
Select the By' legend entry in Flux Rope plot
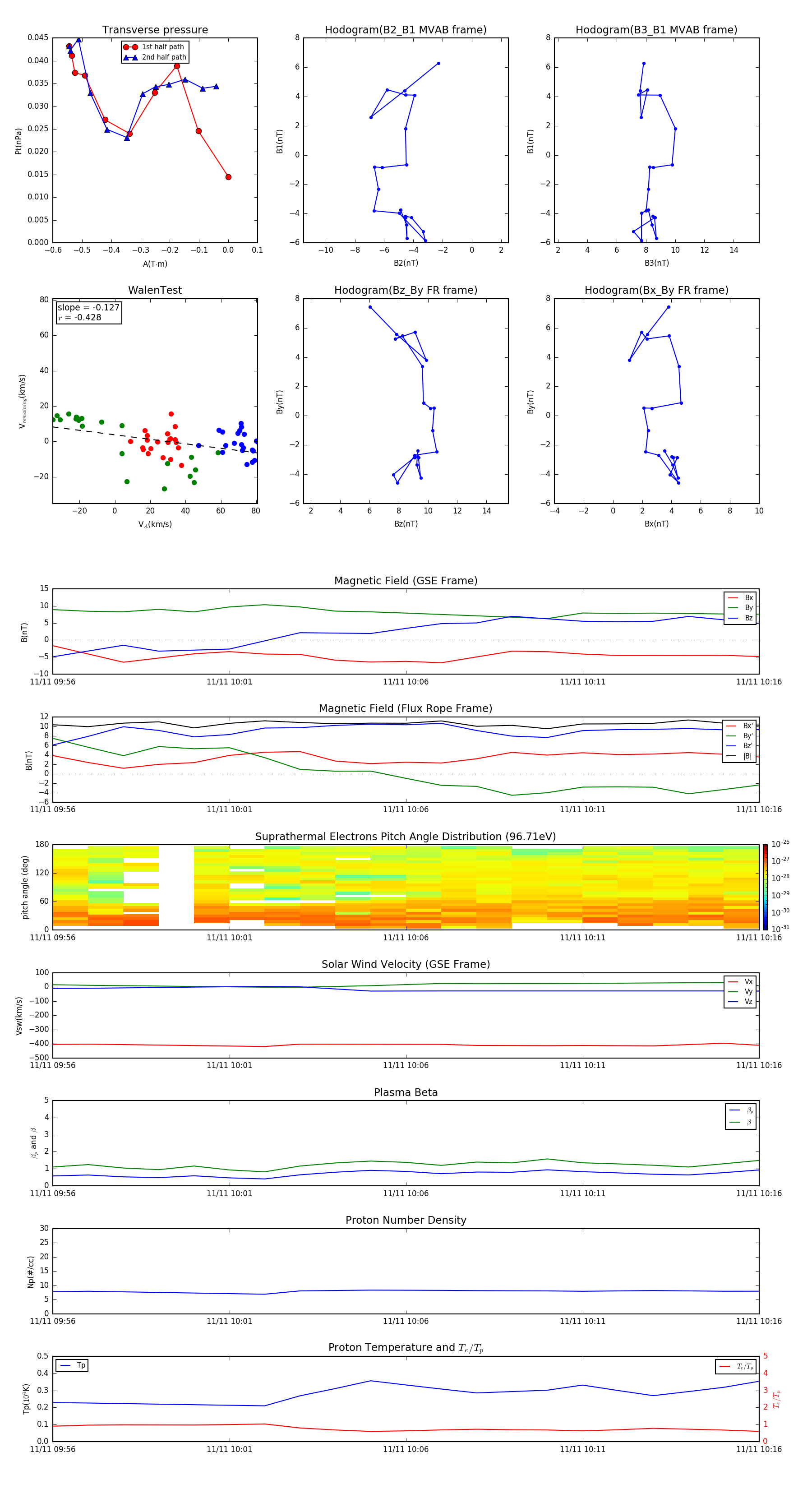pos(740,736)
